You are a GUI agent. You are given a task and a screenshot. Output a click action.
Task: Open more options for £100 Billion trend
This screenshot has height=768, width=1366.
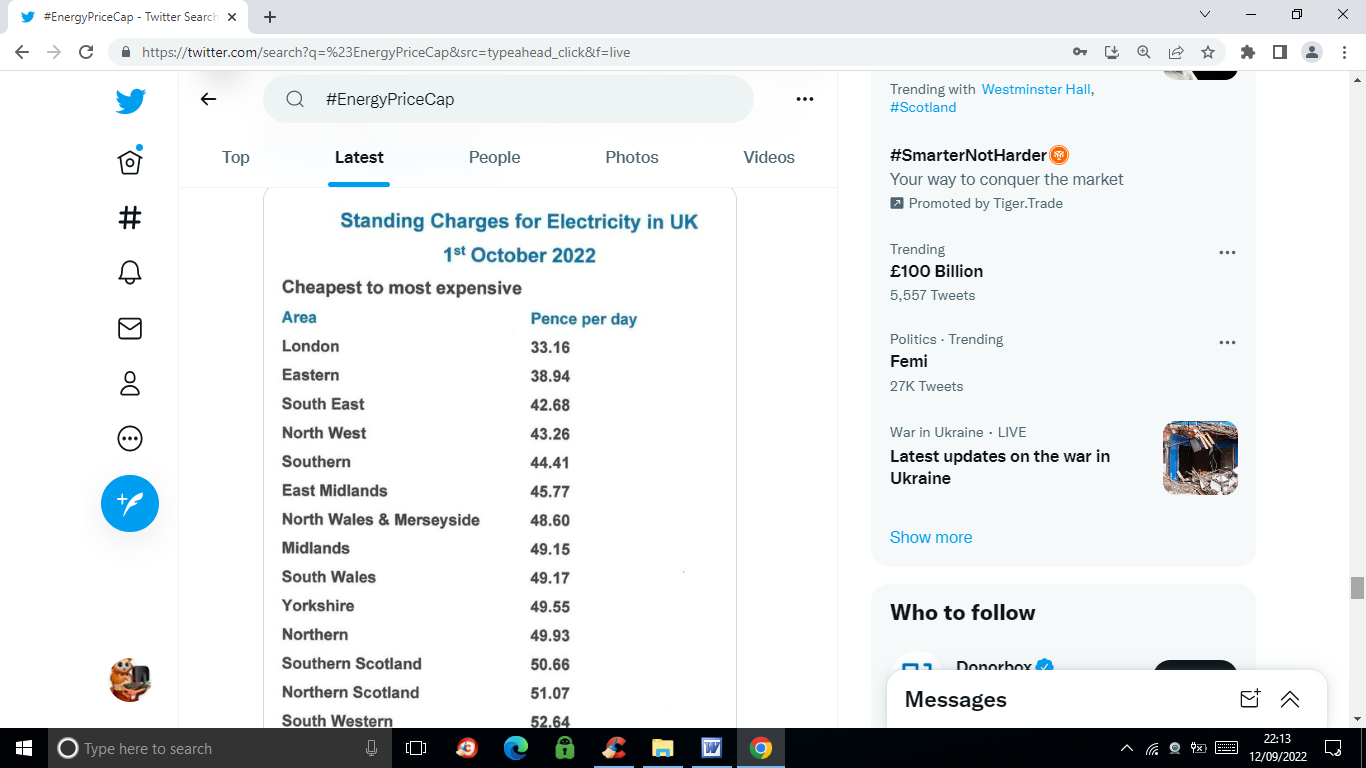click(1227, 253)
